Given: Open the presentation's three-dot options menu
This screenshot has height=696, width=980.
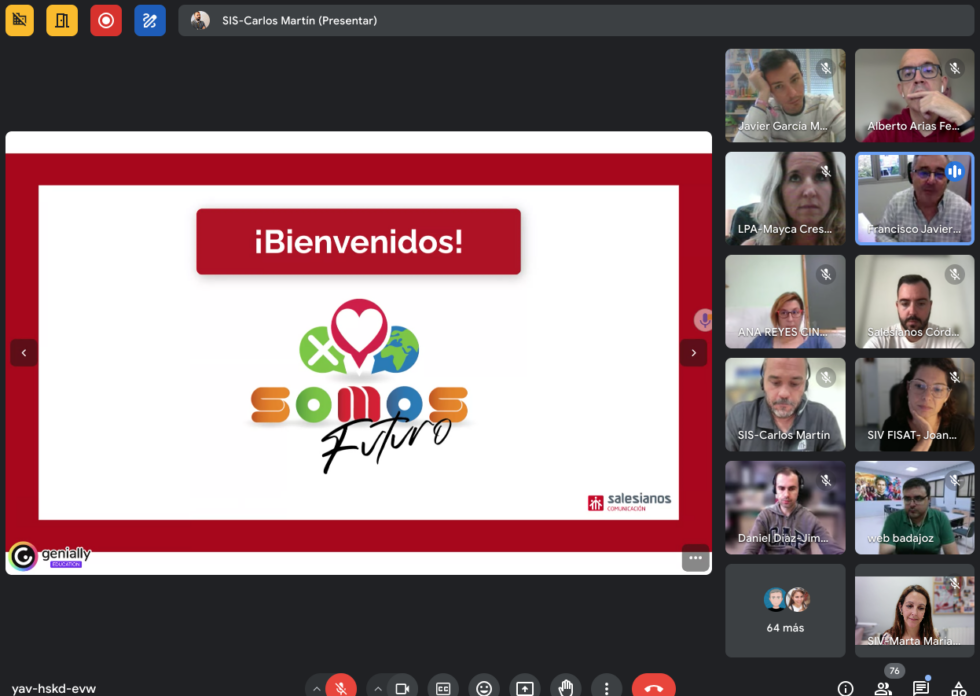Looking at the screenshot, I should pyautogui.click(x=695, y=558).
